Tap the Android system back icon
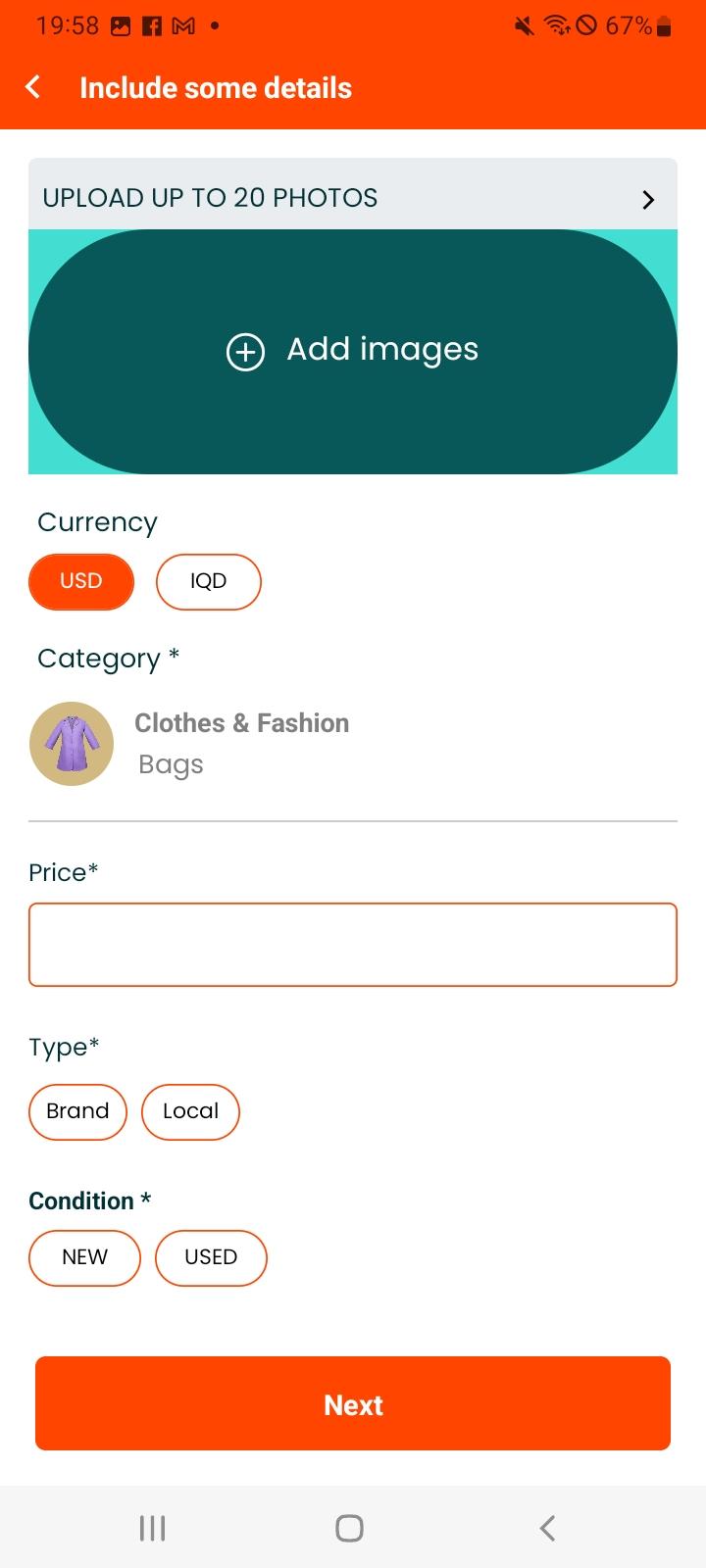Viewport: 706px width, 1568px height. (x=548, y=1528)
